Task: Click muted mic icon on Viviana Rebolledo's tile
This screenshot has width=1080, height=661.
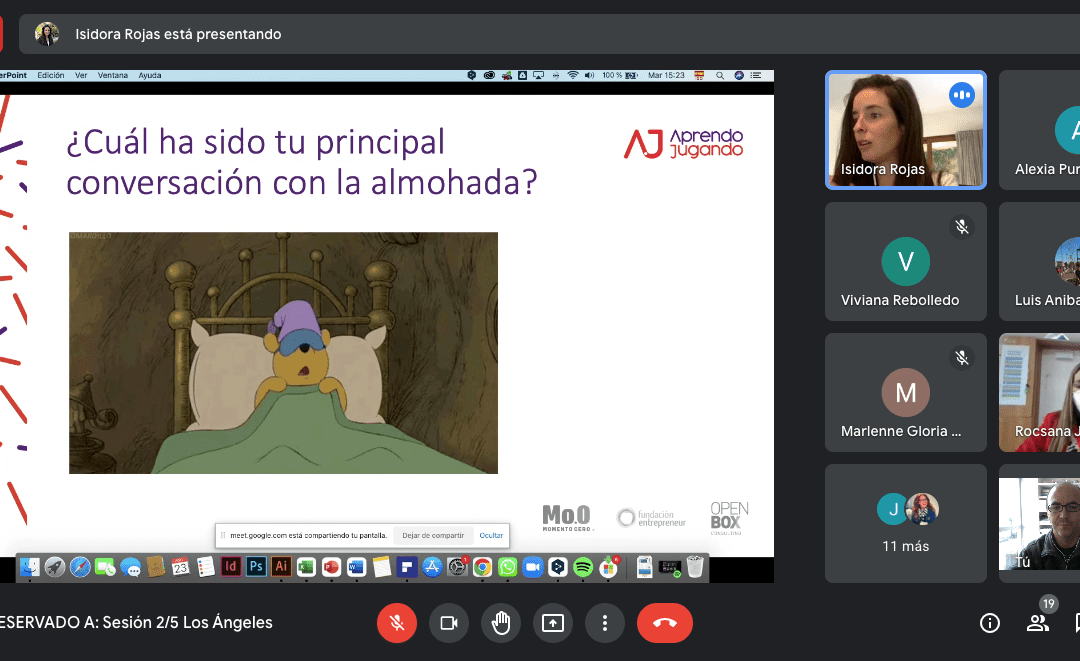Action: click(x=962, y=227)
